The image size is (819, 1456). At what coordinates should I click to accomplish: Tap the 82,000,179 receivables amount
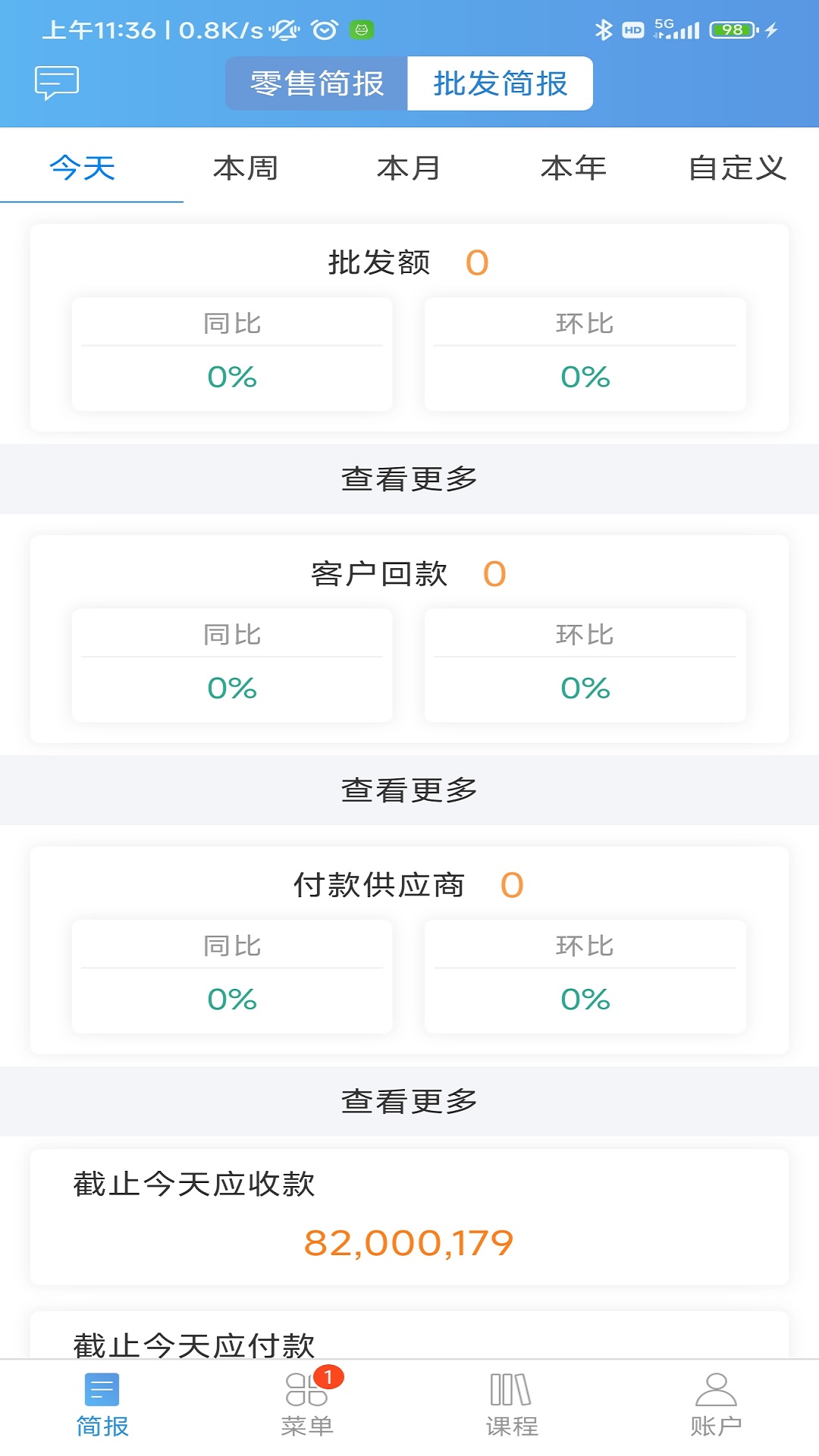pos(409,1243)
